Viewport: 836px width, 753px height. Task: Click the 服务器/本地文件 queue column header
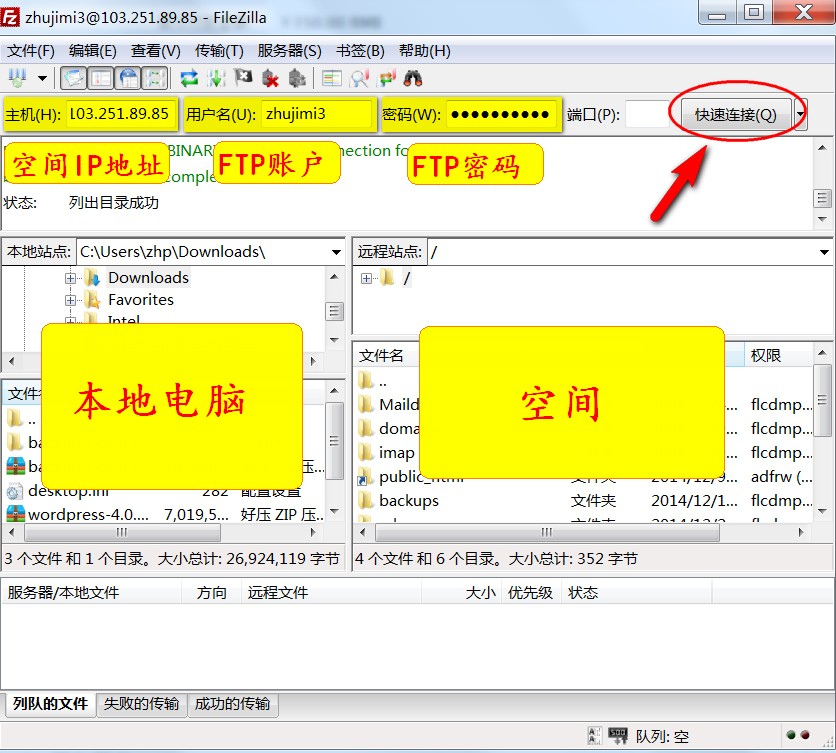91,592
